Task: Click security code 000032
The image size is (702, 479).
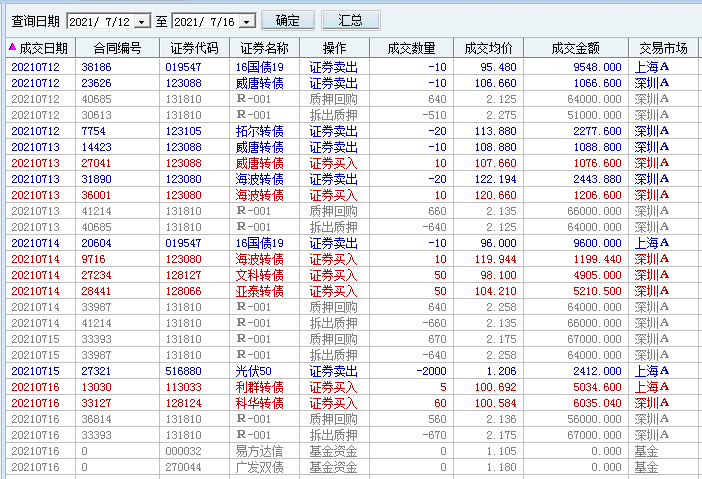Action: point(184,451)
